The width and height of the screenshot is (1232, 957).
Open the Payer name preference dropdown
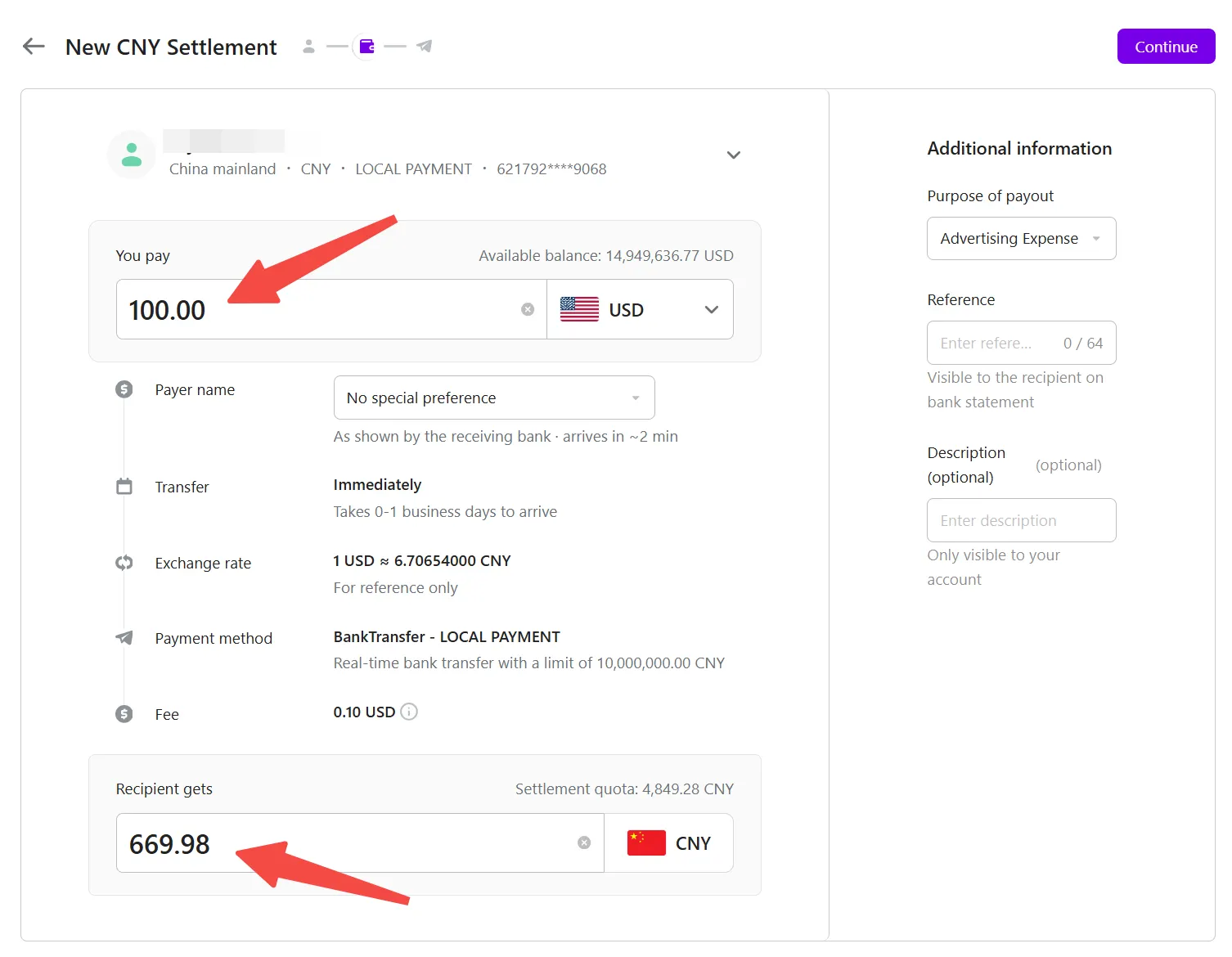[494, 398]
